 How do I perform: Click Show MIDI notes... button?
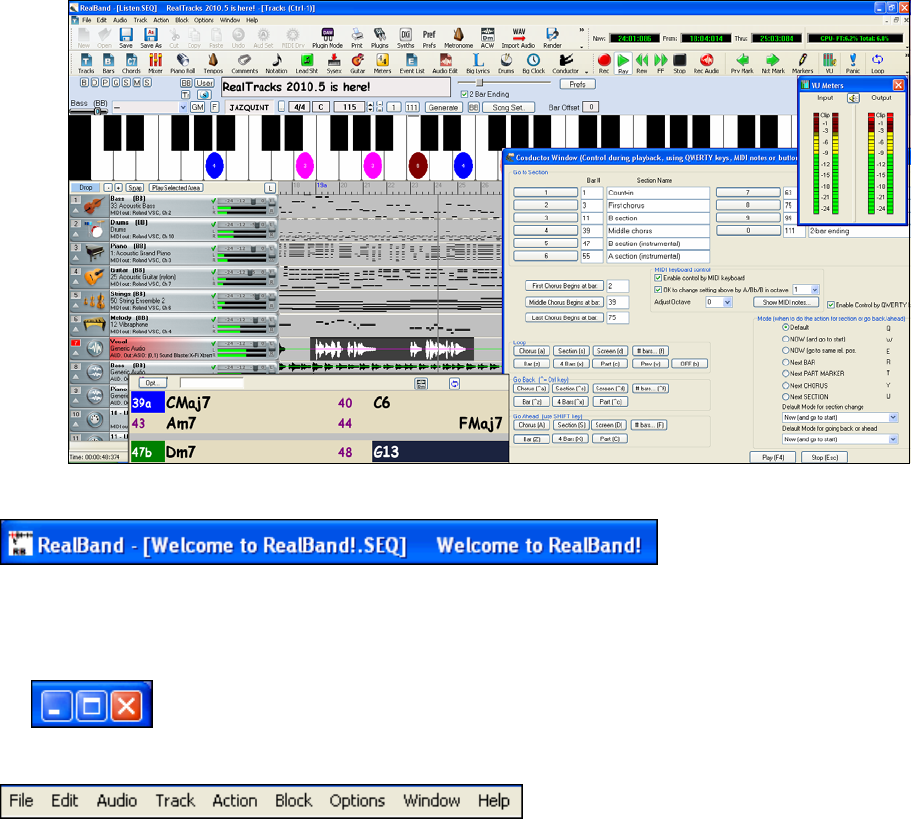(786, 302)
